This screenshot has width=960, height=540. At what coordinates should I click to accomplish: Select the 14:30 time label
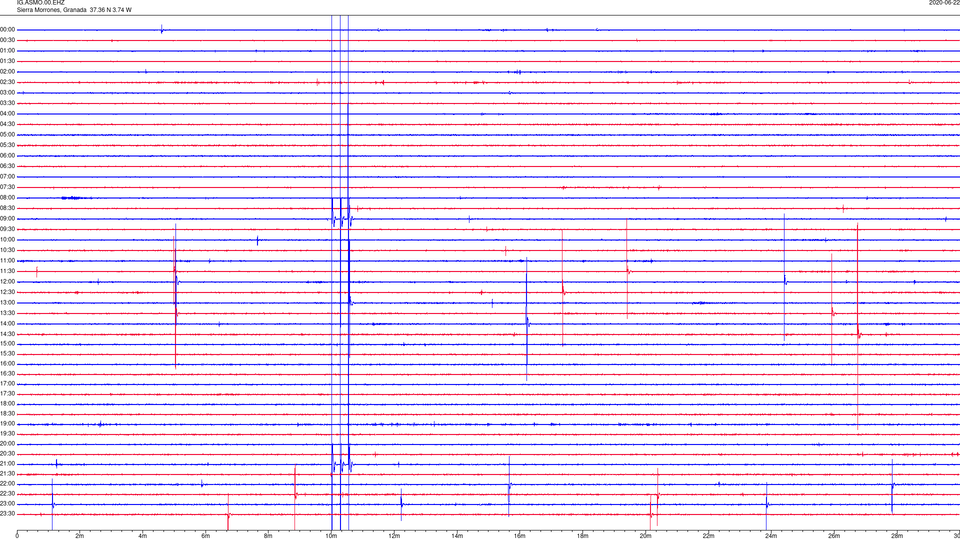point(8,334)
